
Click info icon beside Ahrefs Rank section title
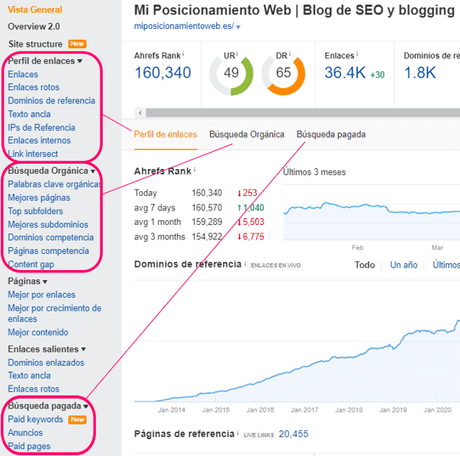195,170
